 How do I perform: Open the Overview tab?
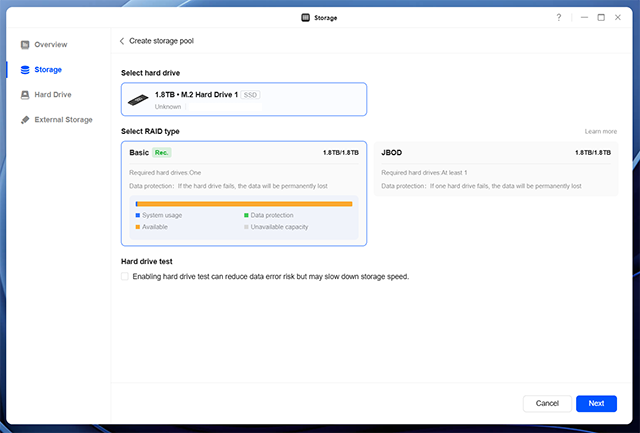pyautogui.click(x=51, y=45)
